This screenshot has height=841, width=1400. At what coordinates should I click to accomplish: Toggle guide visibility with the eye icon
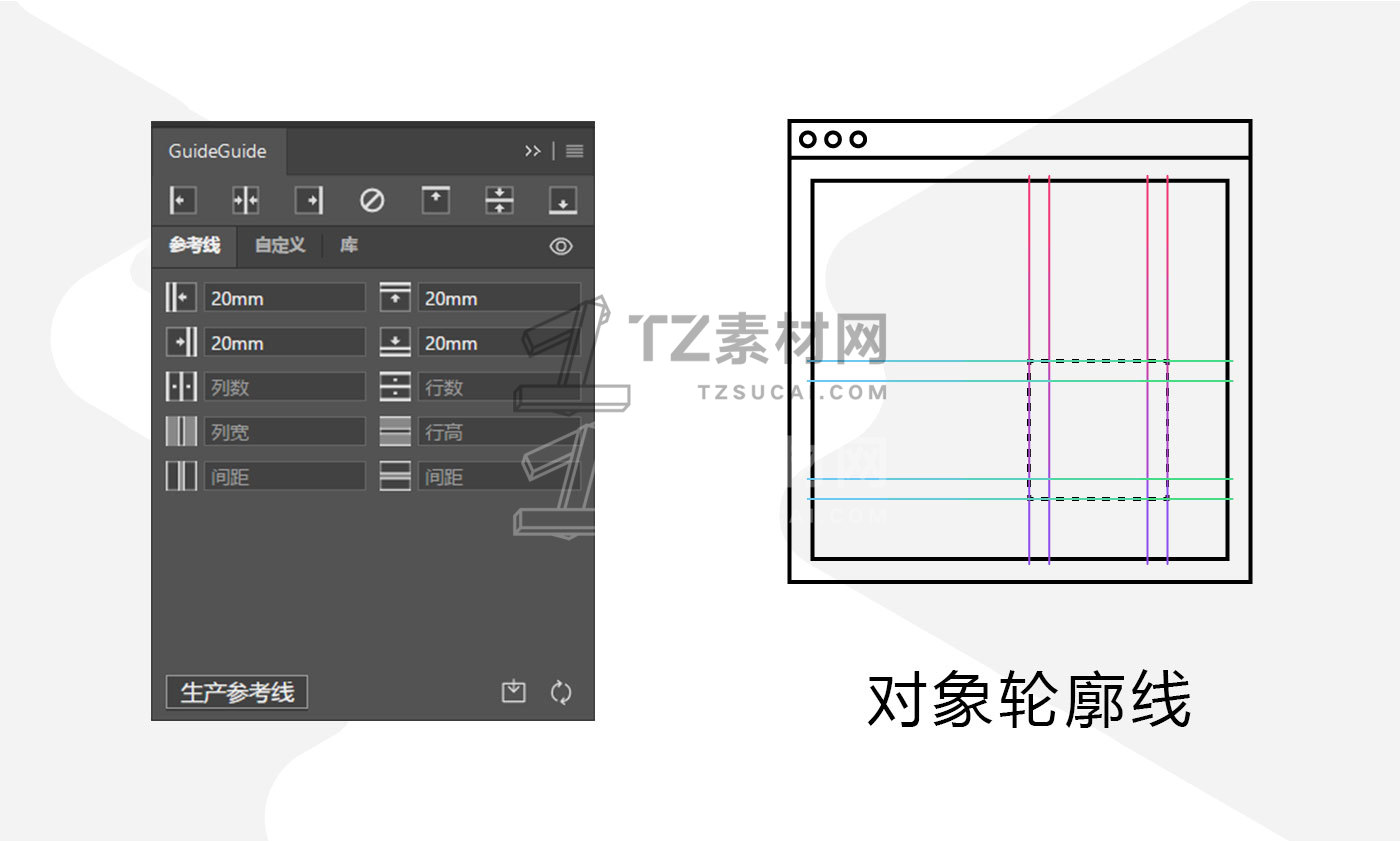561,246
